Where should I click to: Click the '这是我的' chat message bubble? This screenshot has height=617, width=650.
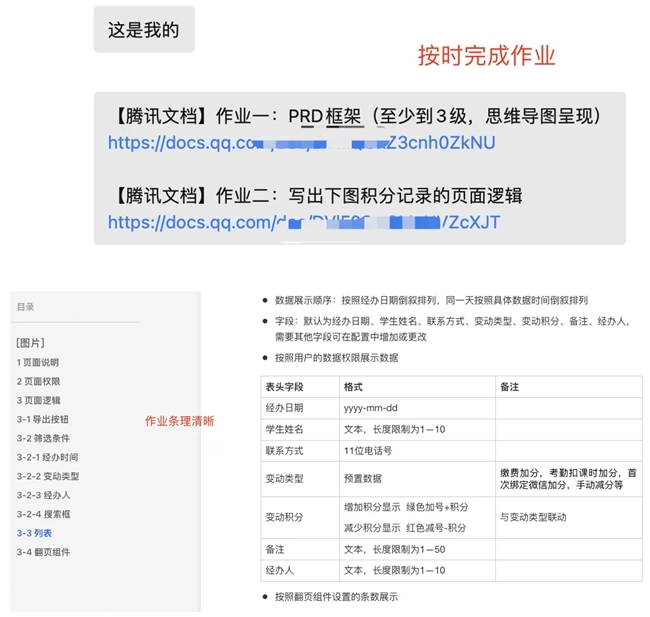click(x=144, y=29)
